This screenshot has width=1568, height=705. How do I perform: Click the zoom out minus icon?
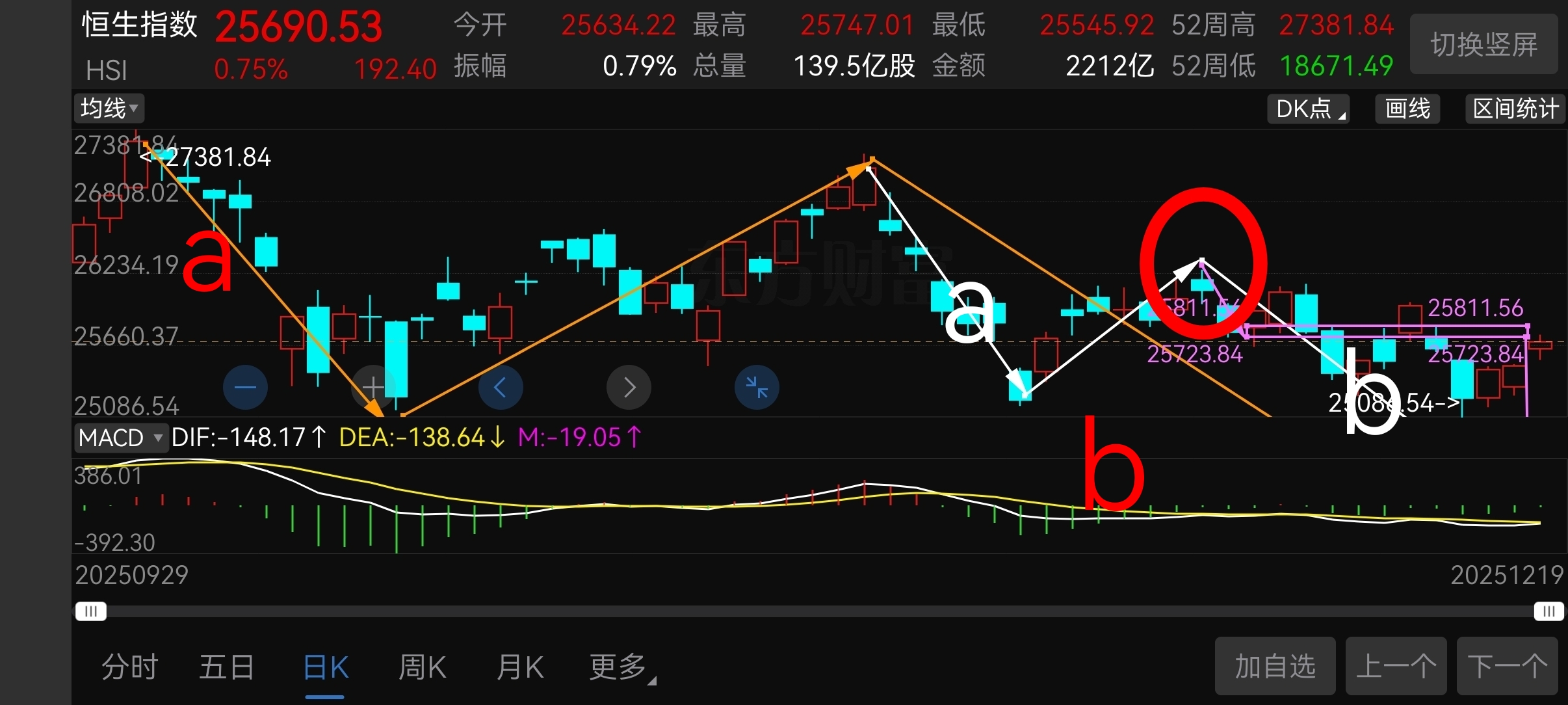click(245, 388)
